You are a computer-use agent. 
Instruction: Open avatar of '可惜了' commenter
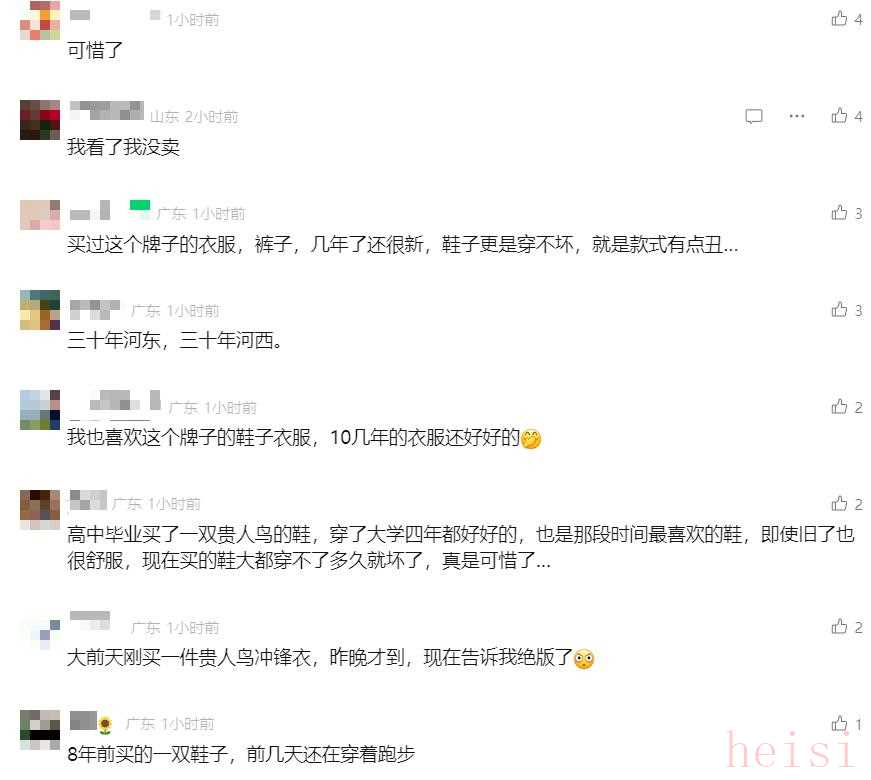coord(40,20)
